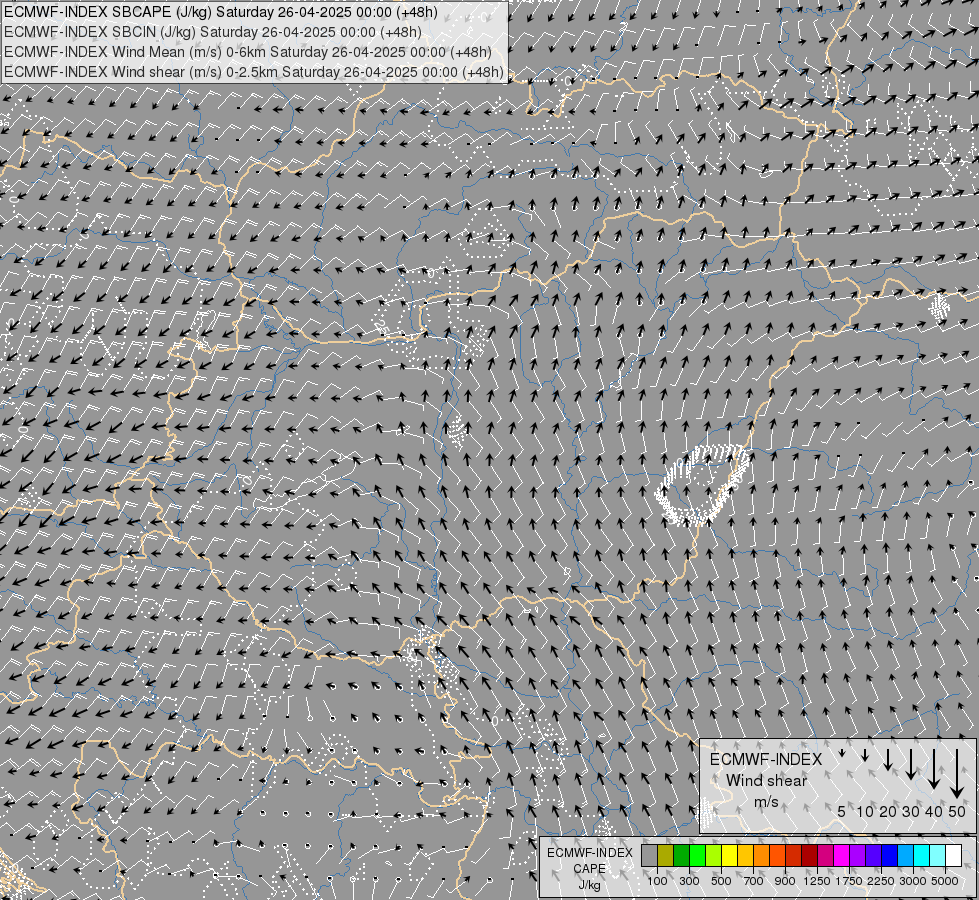Click the 'J/kg' unit label in CAPE legend
The height and width of the screenshot is (900, 979).
pyautogui.click(x=589, y=885)
